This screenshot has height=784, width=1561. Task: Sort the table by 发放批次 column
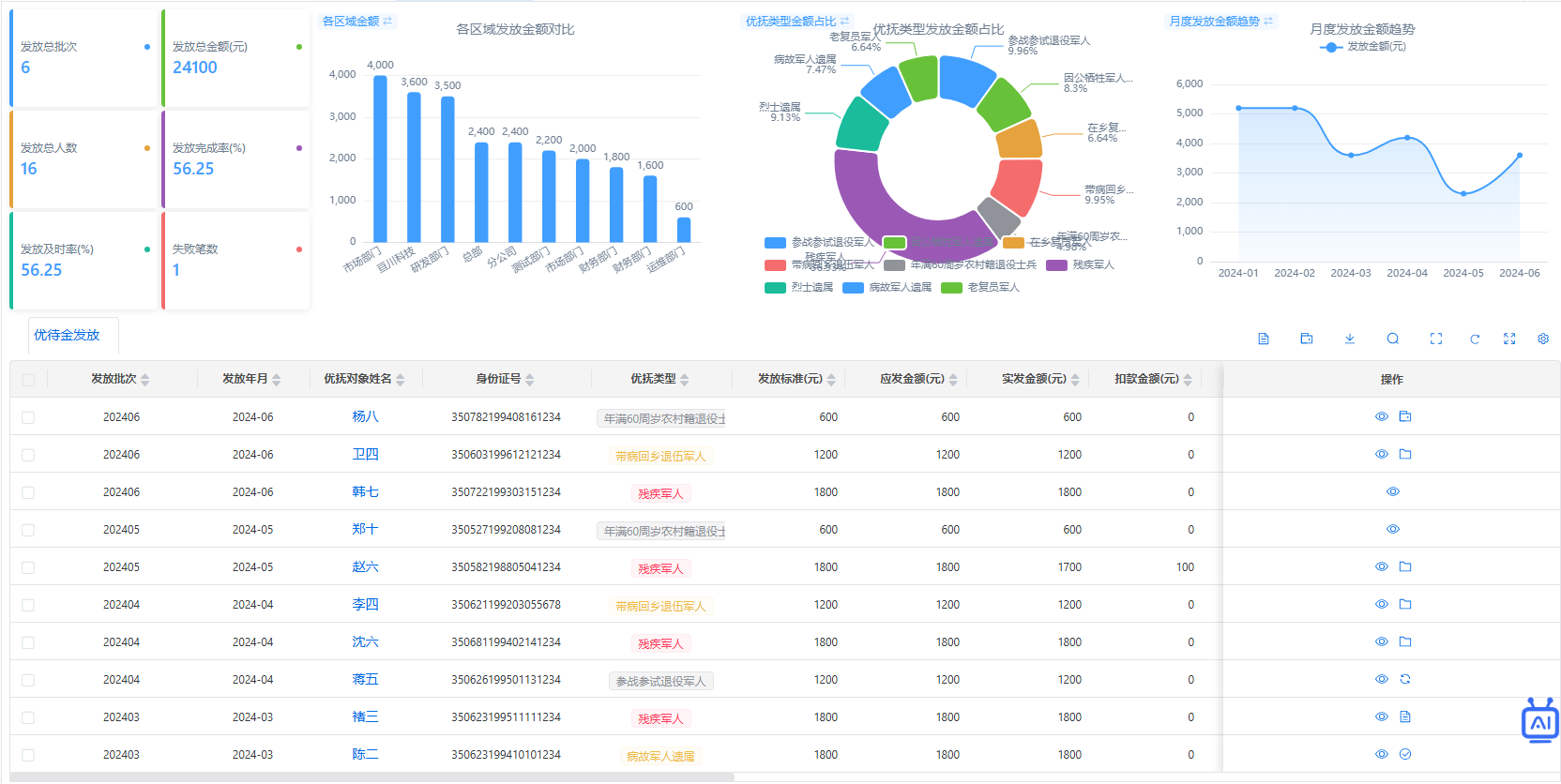coord(144,380)
